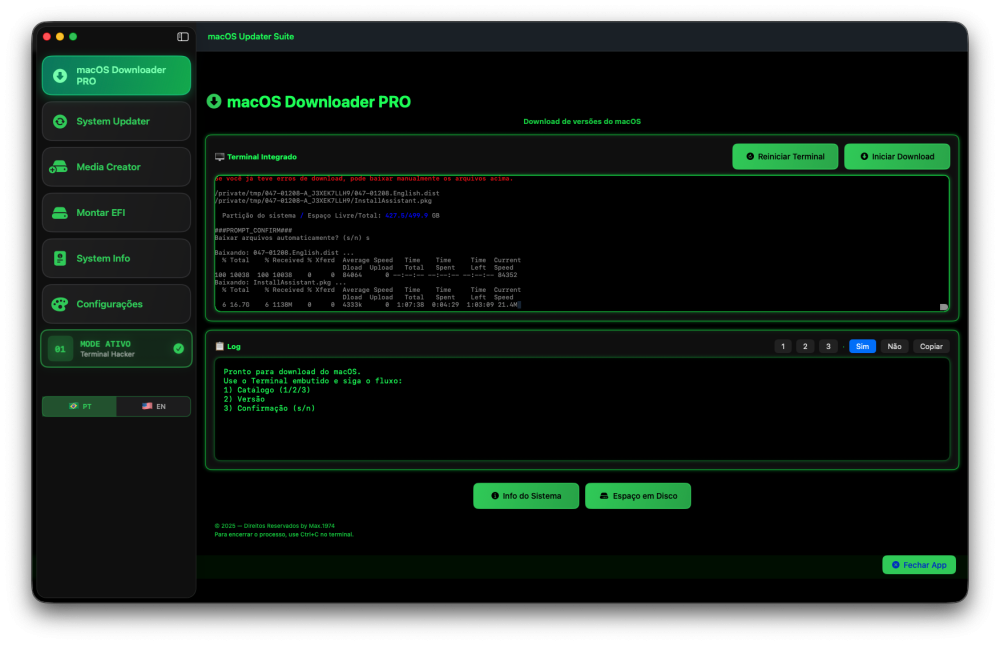Click the Brazil flag icon

pyautogui.click(x=74, y=406)
